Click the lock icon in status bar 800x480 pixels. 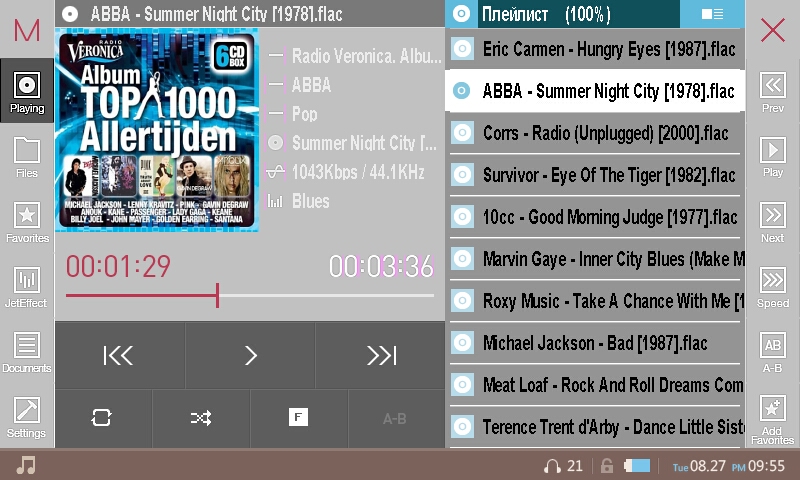tap(607, 465)
